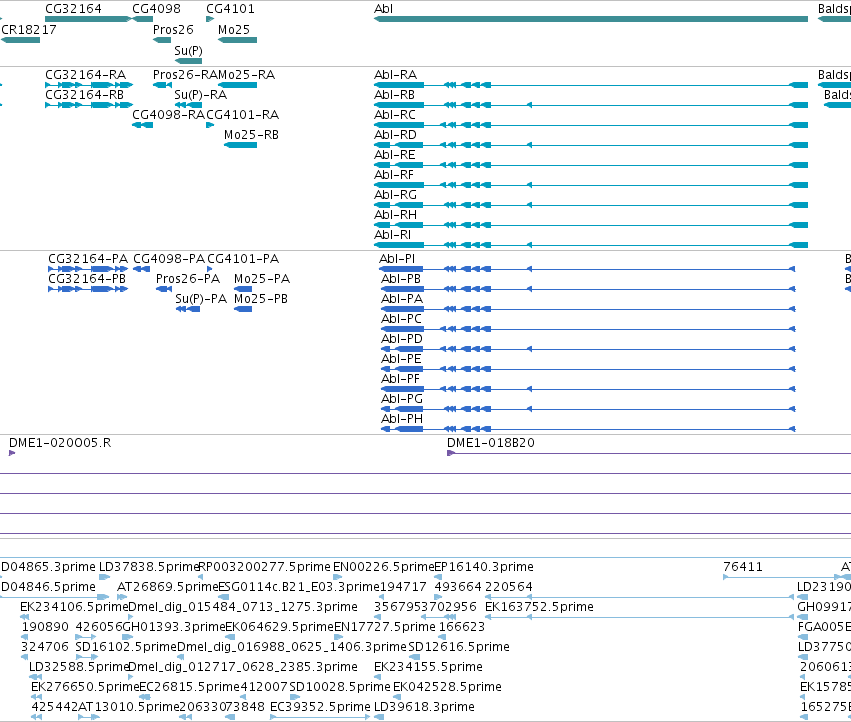The image size is (851, 722).
Task: Select transcript Mo25-RA
Action: pyautogui.click(x=246, y=74)
